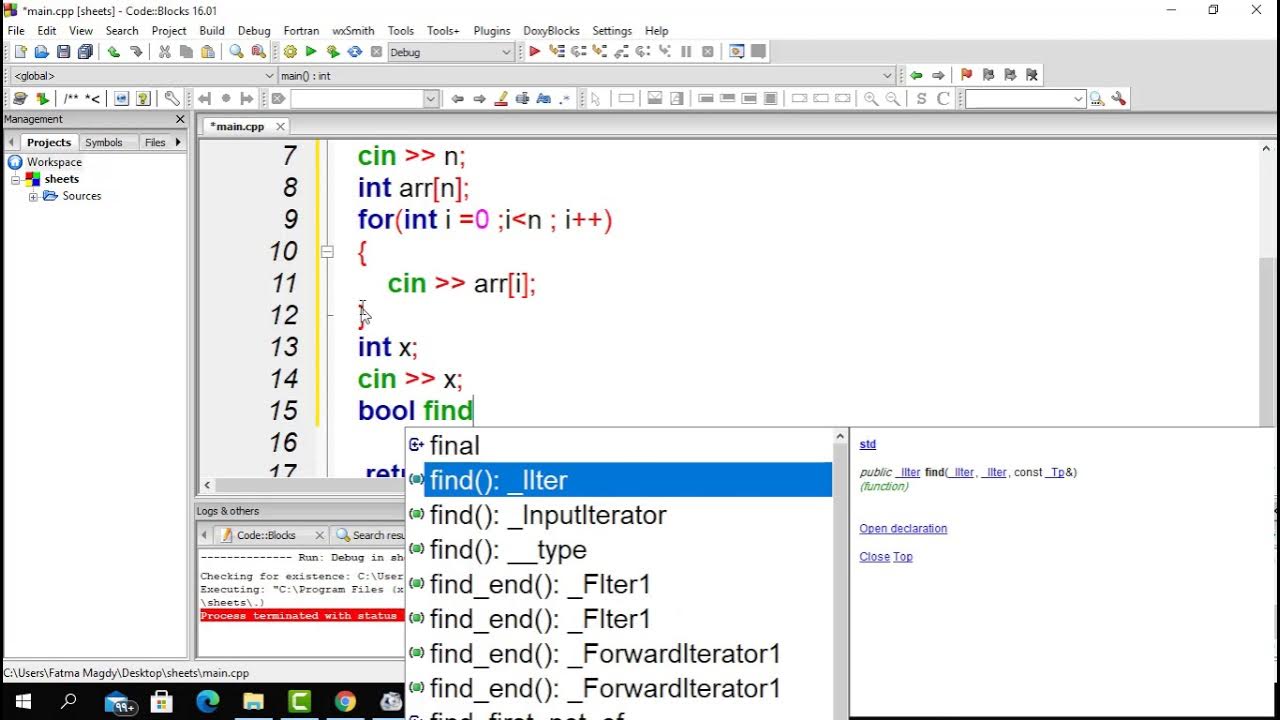1280x720 pixels.
Task: Toggle the C button in the toolbar
Action: click(x=943, y=99)
